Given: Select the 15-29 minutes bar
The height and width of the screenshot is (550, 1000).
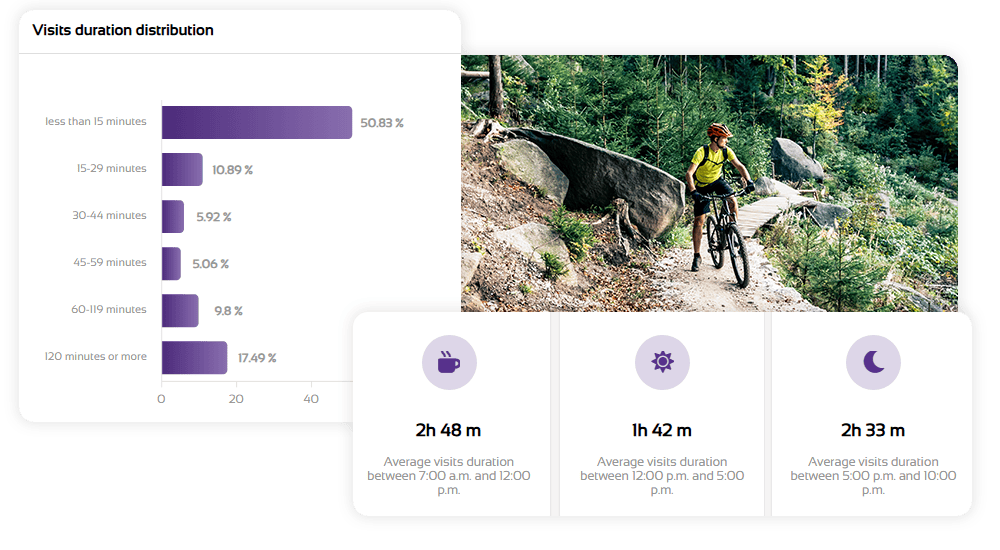Looking at the screenshot, I should tap(182, 169).
